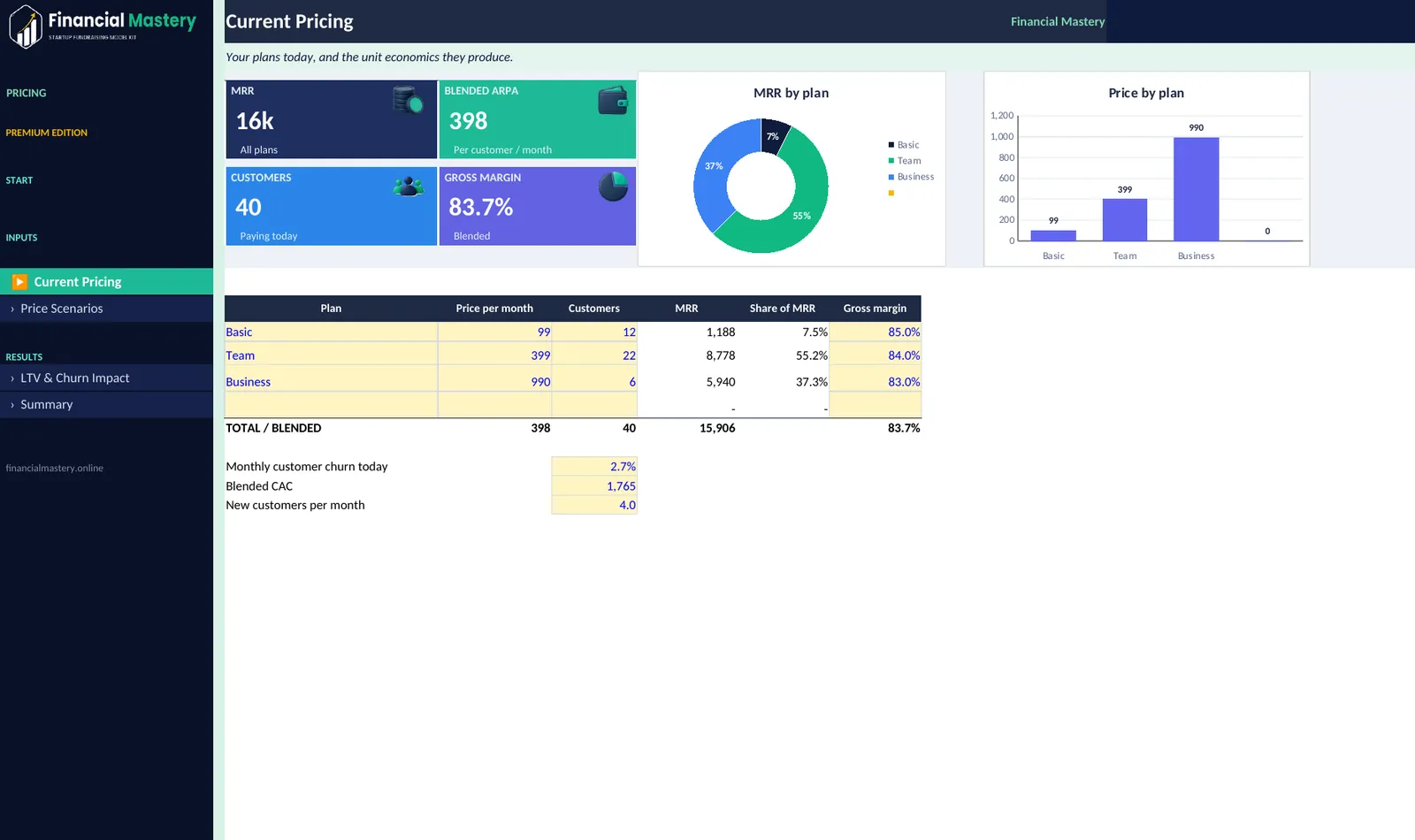Viewport: 1415px width, 840px height.
Task: Click the orange play icon beside Current Pricing
Action: tap(19, 282)
